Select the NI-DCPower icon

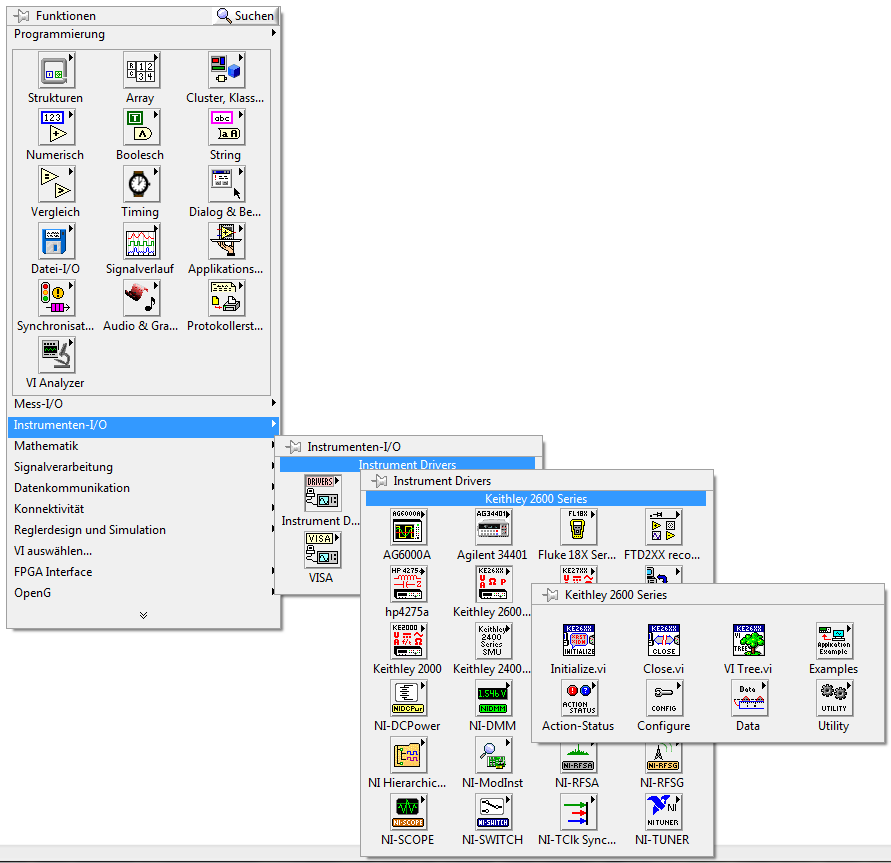(x=408, y=698)
